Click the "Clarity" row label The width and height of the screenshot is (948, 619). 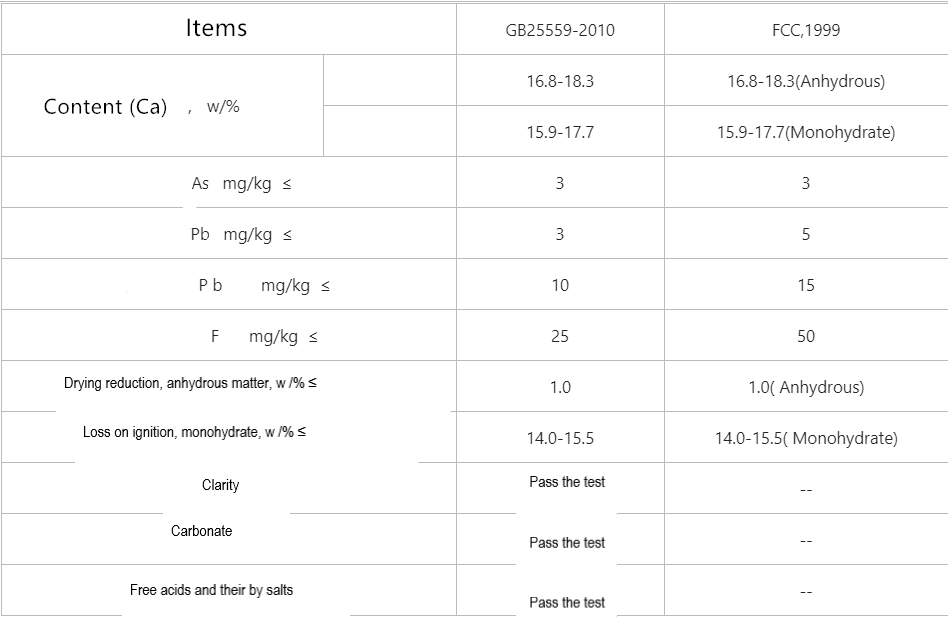pos(220,485)
